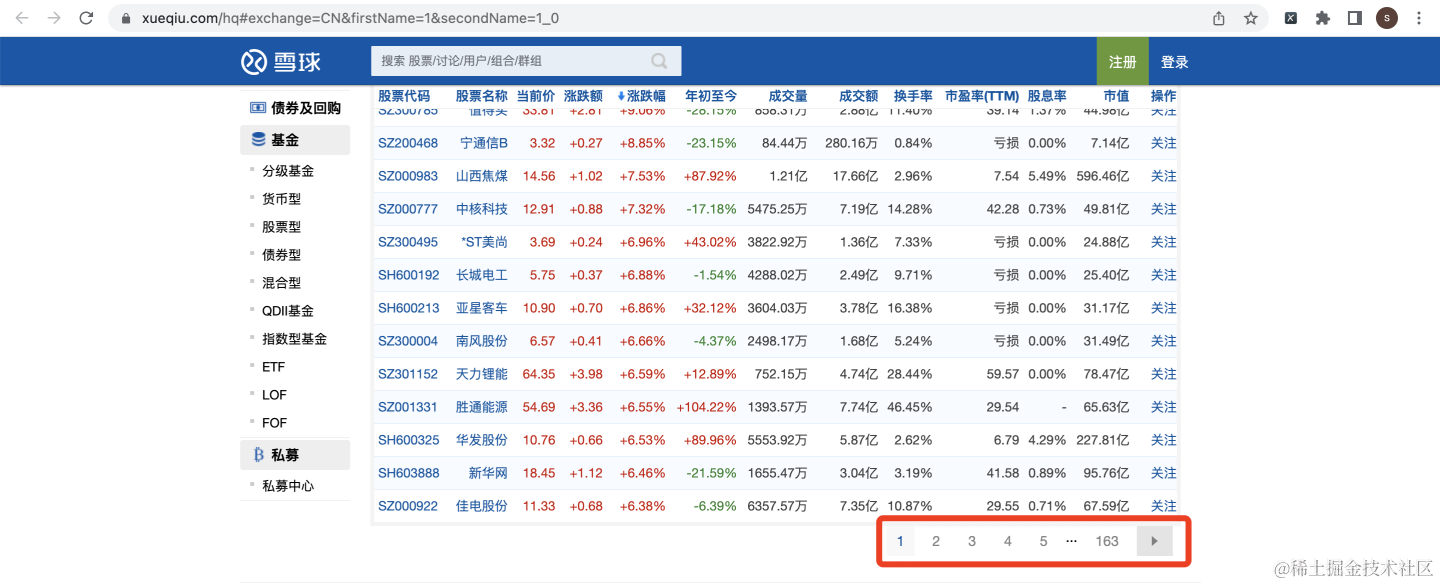This screenshot has height=585, width=1440.
Task: Go to the next page arrow
Action: pos(1154,541)
